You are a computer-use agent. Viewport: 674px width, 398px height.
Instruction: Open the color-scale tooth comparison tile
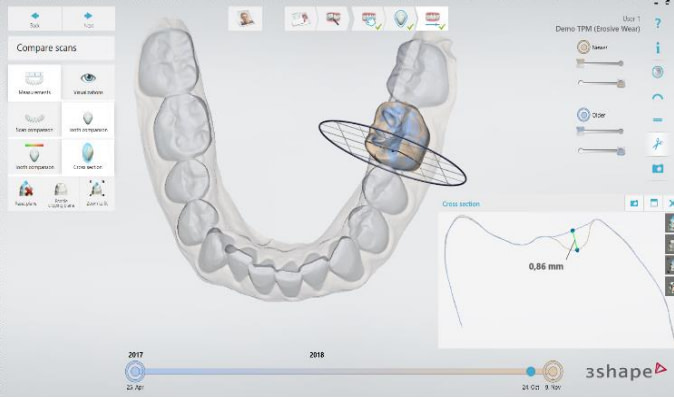click(x=34, y=157)
